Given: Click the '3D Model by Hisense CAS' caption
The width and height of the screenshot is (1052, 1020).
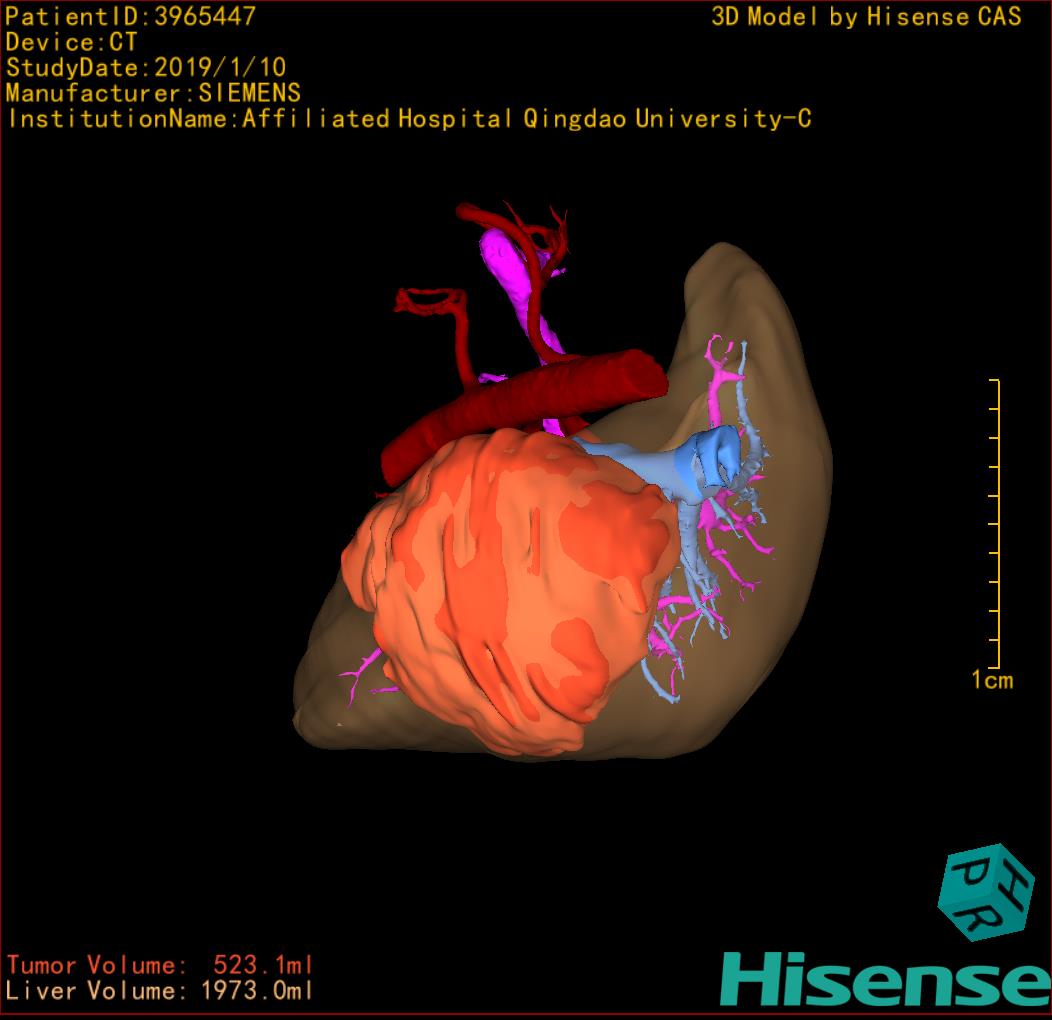Looking at the screenshot, I should pyautogui.click(x=866, y=17).
